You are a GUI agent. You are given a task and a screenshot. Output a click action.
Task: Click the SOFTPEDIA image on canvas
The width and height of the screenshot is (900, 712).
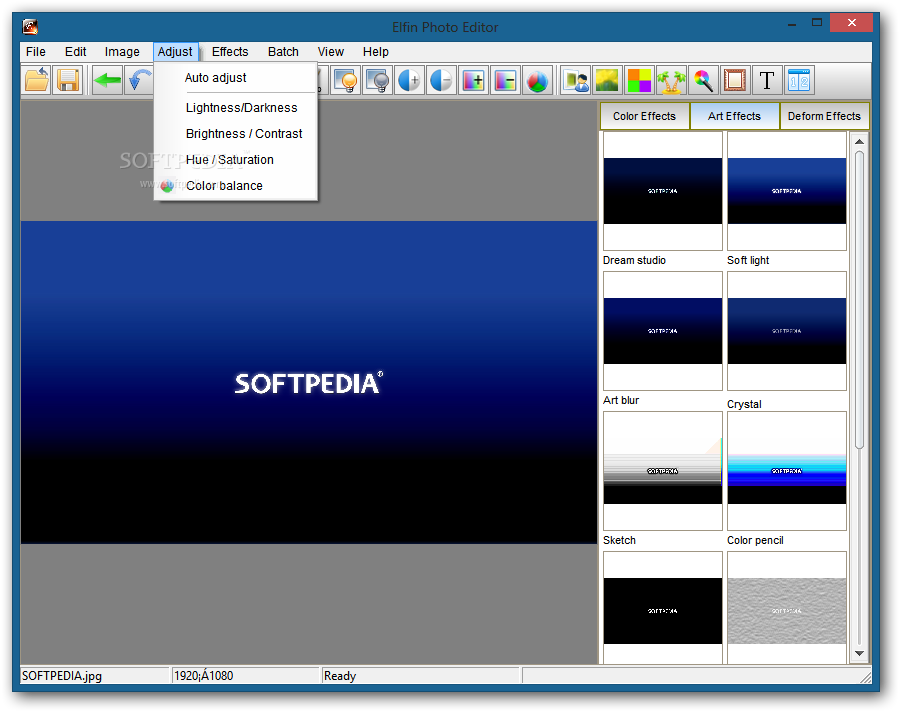(309, 382)
